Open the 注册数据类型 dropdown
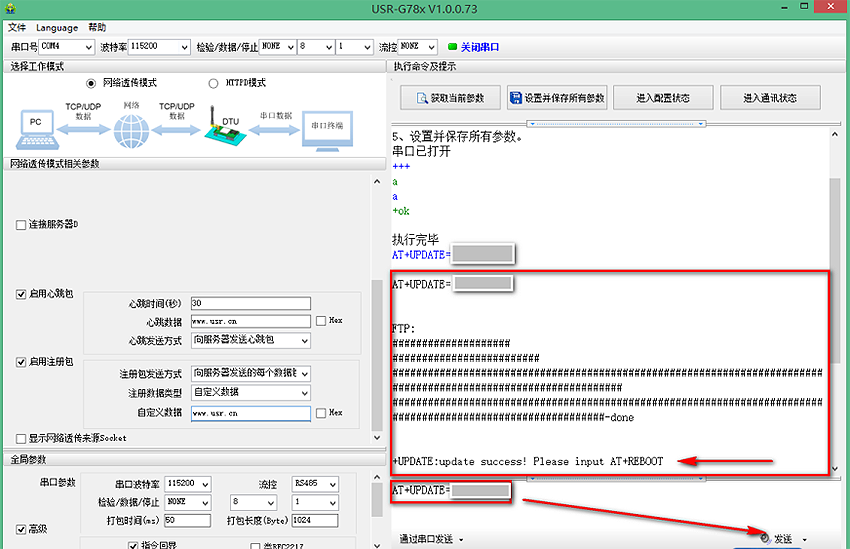 point(250,393)
